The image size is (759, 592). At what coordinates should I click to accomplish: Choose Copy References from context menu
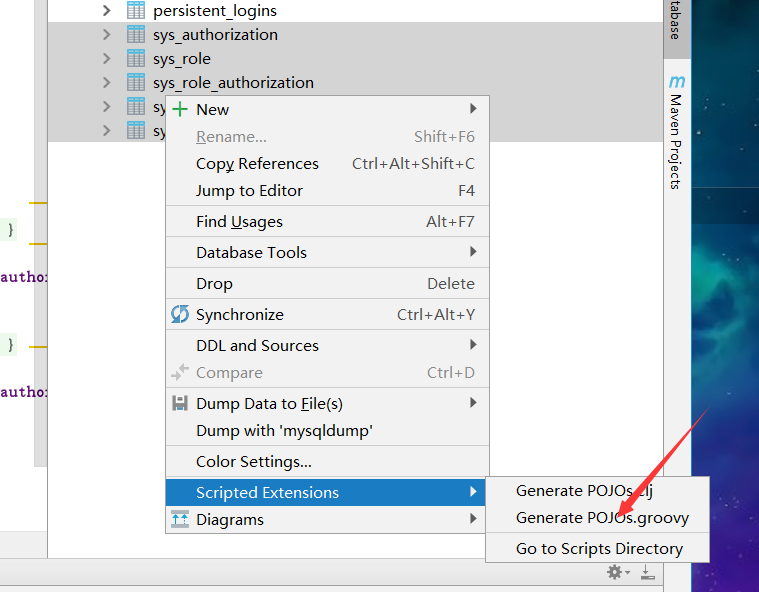(327, 164)
